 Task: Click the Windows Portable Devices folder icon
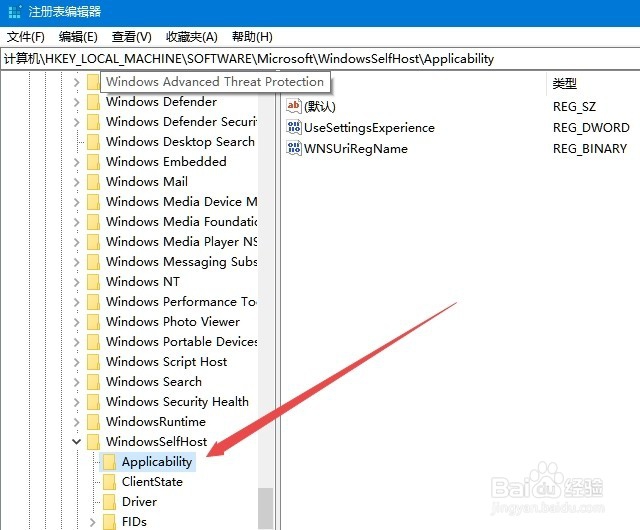click(93, 342)
